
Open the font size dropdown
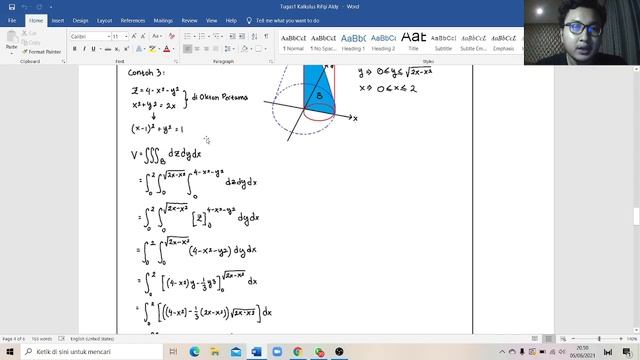tap(126, 36)
